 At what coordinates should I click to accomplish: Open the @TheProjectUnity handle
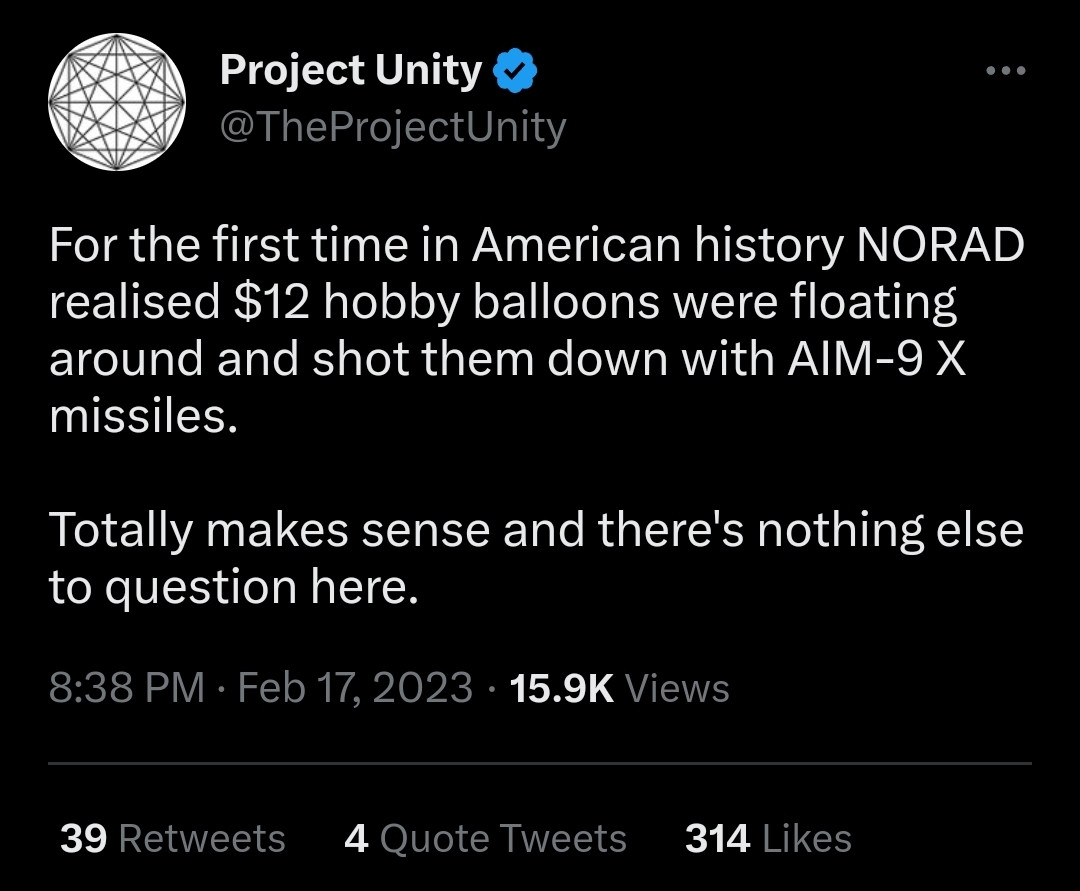coord(393,128)
